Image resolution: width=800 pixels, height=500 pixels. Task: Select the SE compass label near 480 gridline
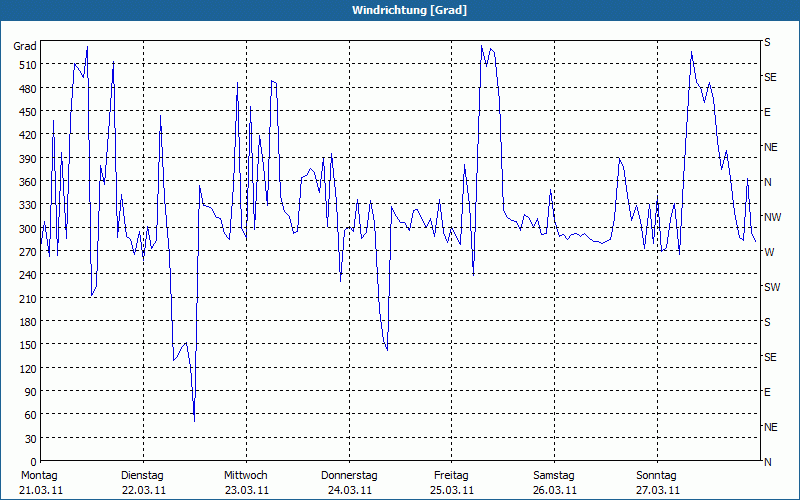(x=770, y=77)
